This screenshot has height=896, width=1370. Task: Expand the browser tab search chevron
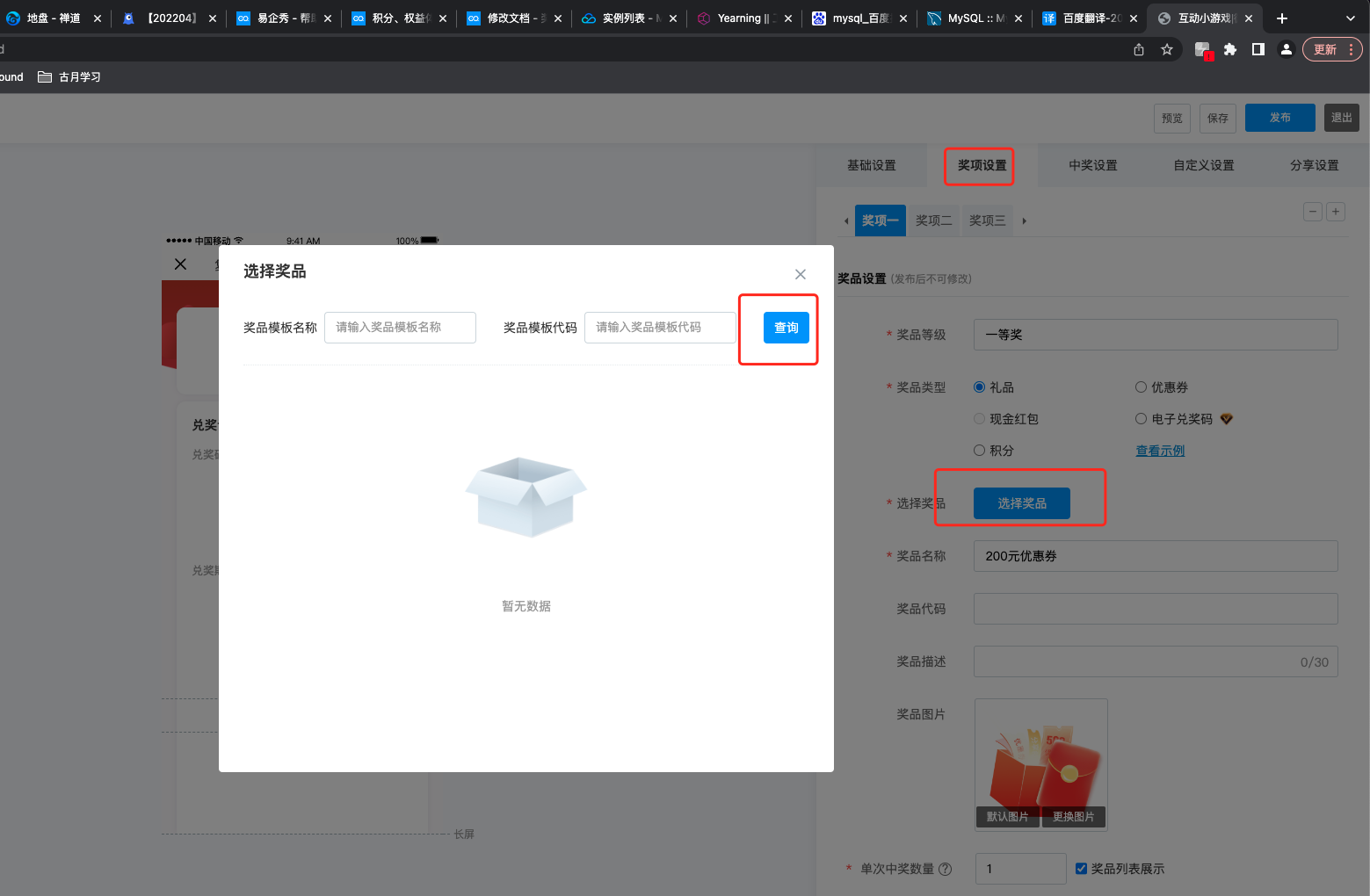click(x=1351, y=18)
